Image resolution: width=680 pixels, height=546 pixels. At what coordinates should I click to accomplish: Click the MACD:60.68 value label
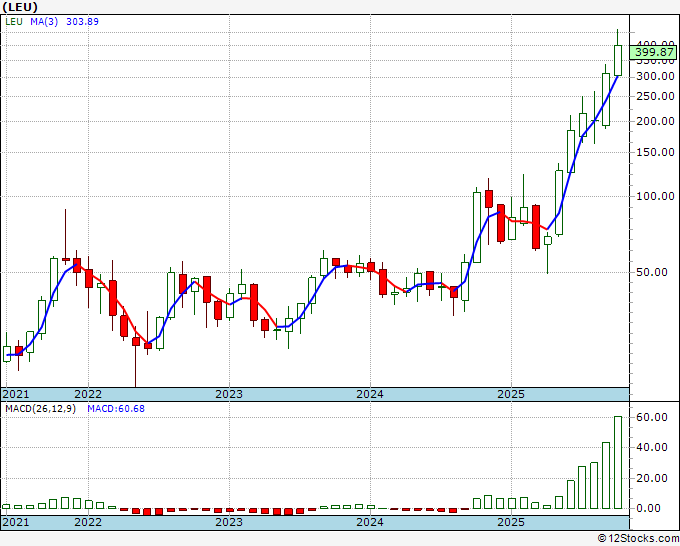click(x=116, y=409)
